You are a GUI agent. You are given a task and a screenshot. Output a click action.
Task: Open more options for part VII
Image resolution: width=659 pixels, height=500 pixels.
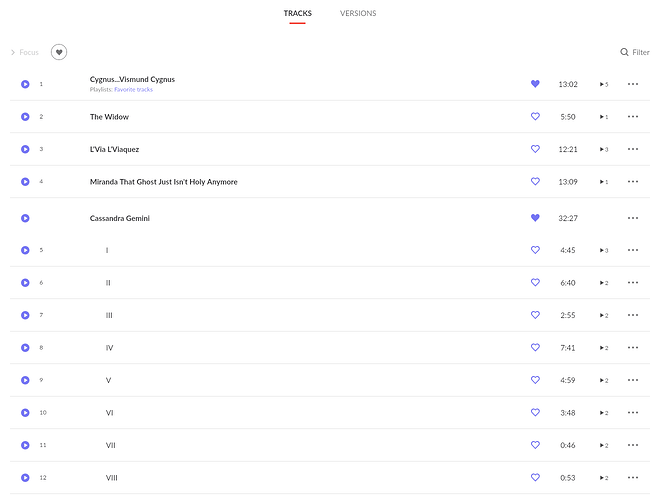633,445
